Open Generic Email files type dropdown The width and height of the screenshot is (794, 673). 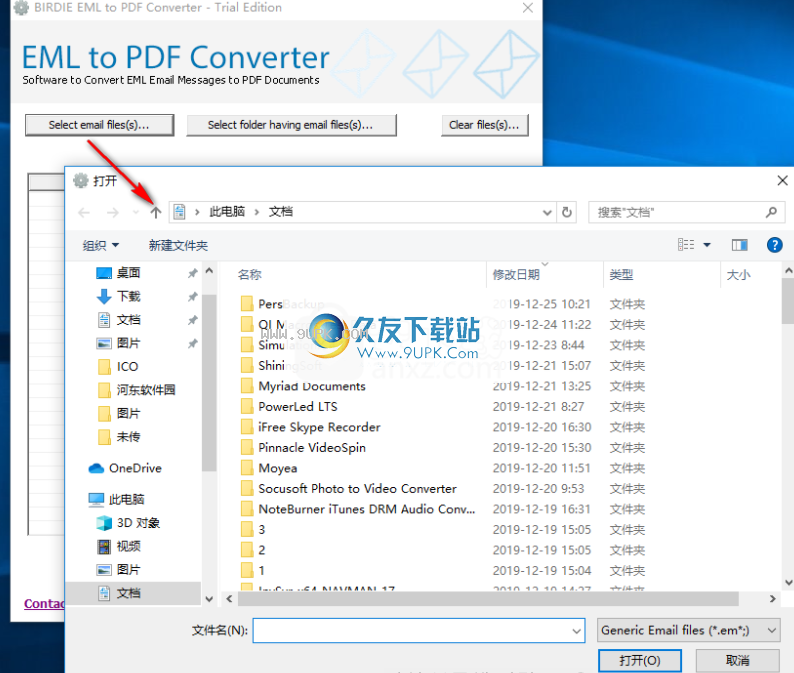[x=689, y=630]
